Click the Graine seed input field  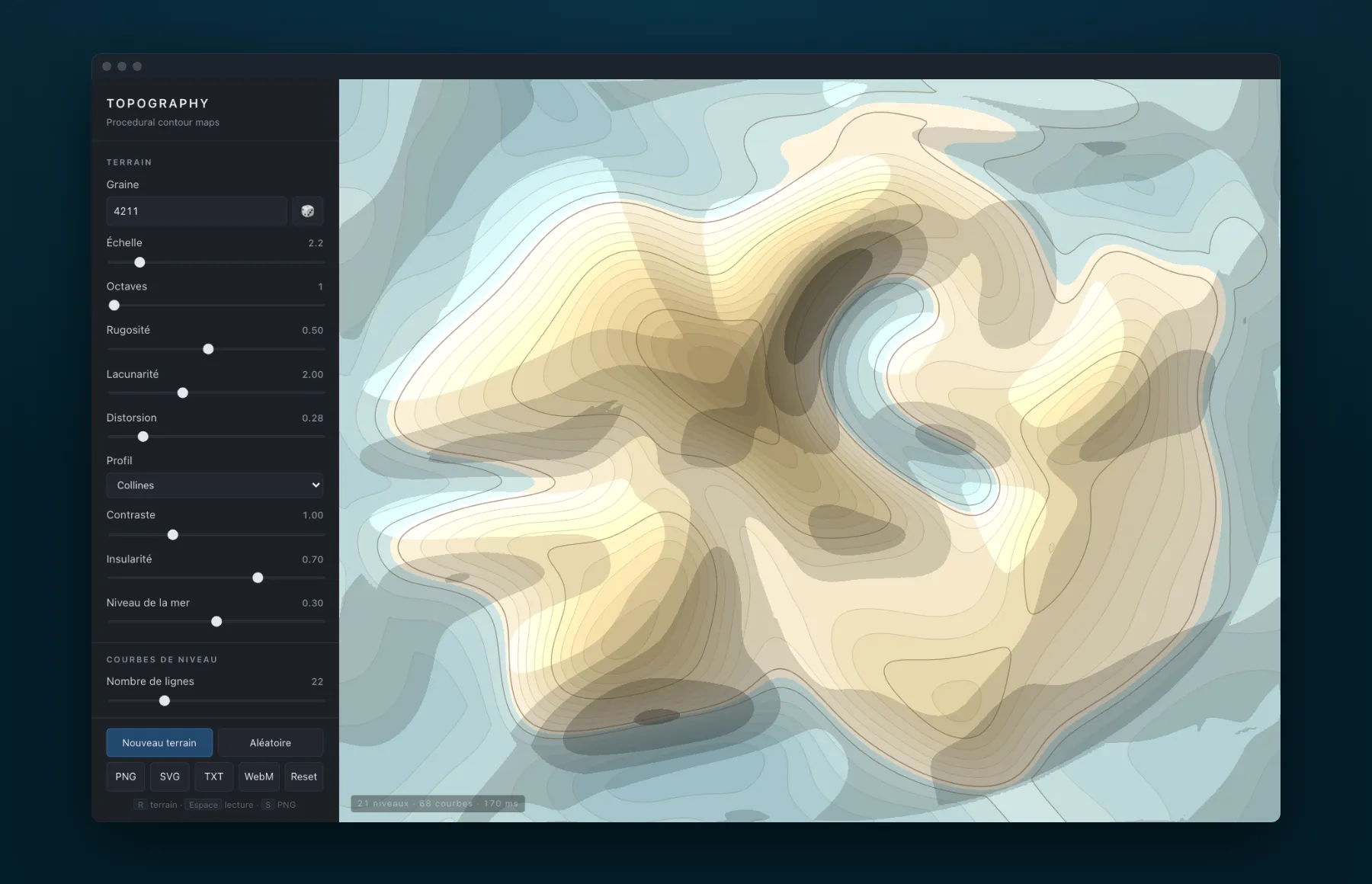197,211
